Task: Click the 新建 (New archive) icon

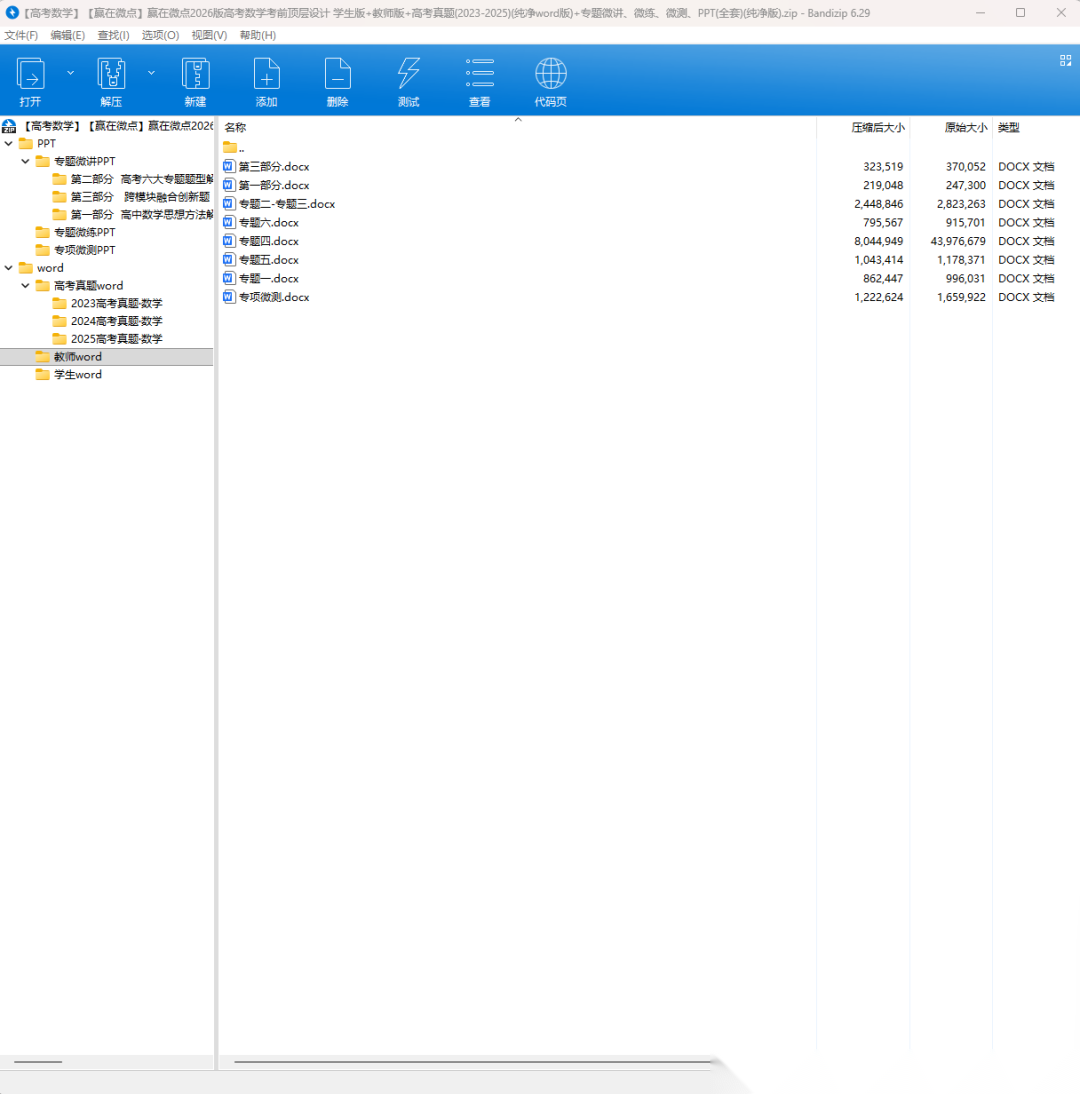Action: [195, 76]
